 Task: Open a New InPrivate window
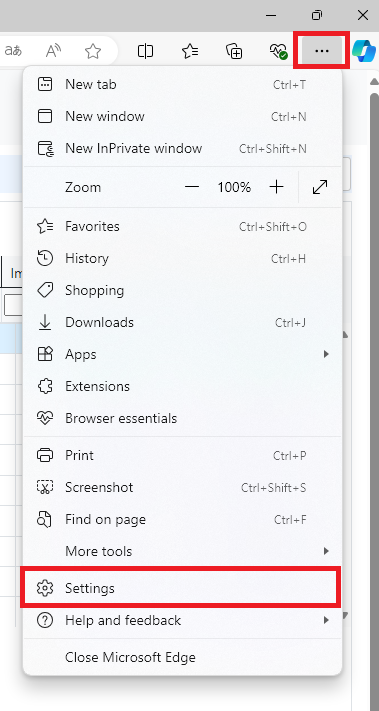tap(183, 149)
